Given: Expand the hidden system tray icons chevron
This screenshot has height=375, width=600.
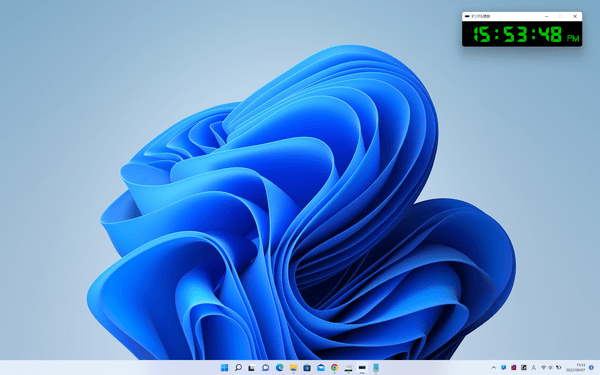Looking at the screenshot, I should point(494,368).
